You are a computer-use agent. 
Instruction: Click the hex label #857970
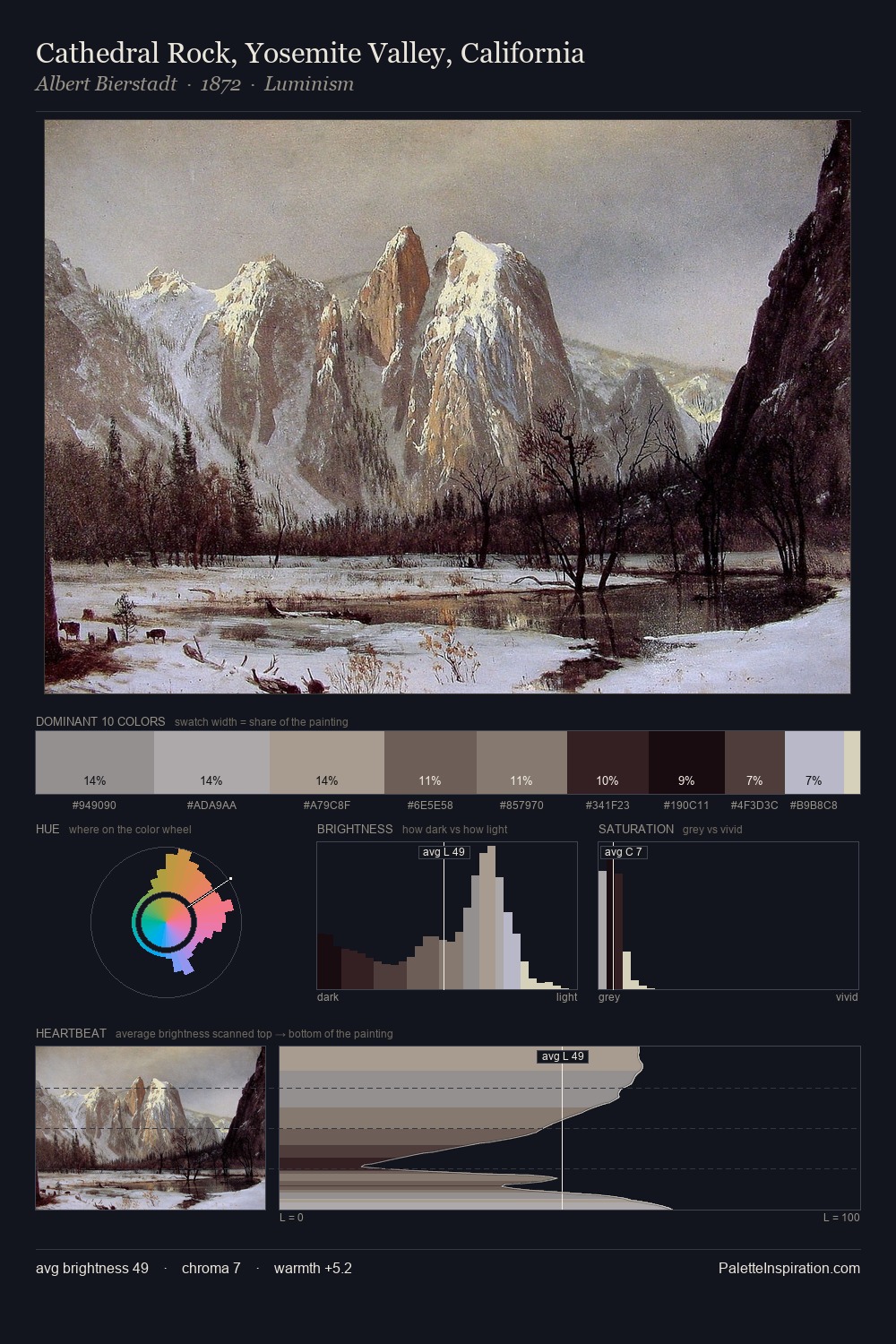click(521, 806)
